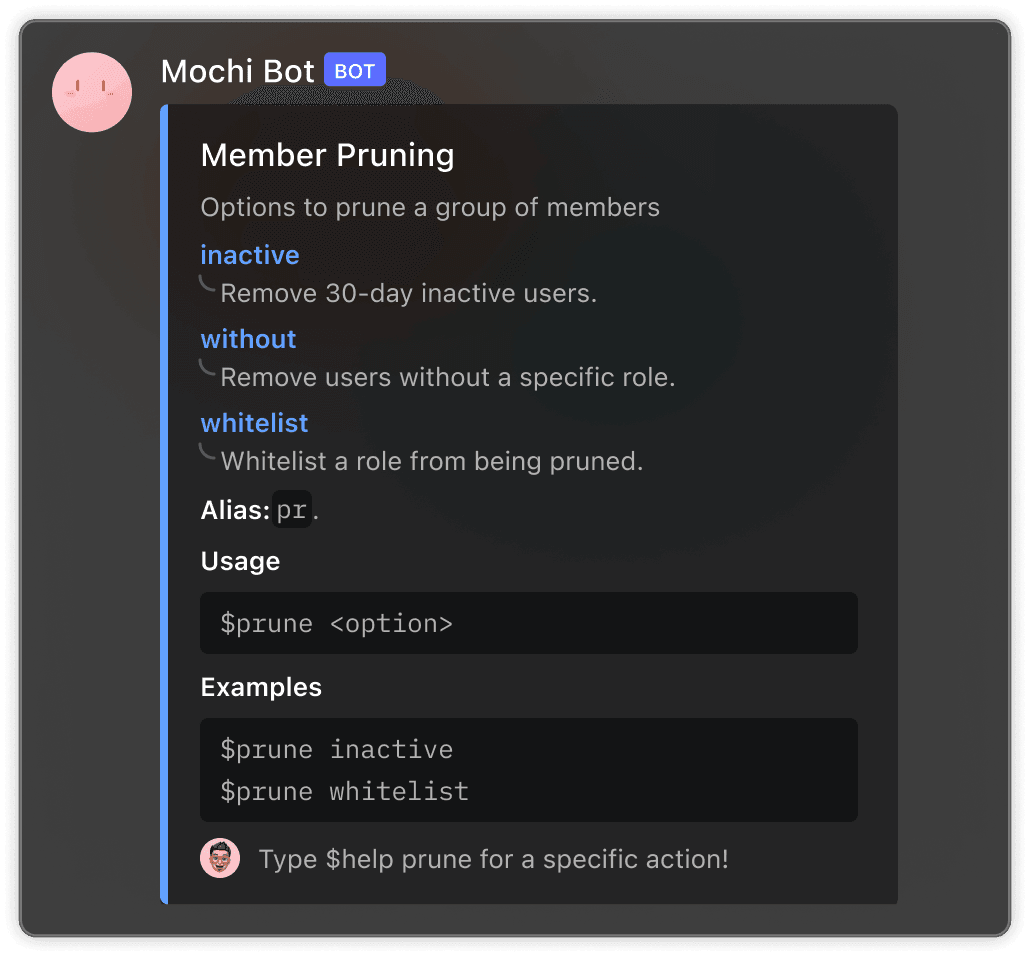Image resolution: width=1030 pixels, height=957 pixels.
Task: Click the pink Mochi Bot avatar
Action: pyautogui.click(x=92, y=92)
